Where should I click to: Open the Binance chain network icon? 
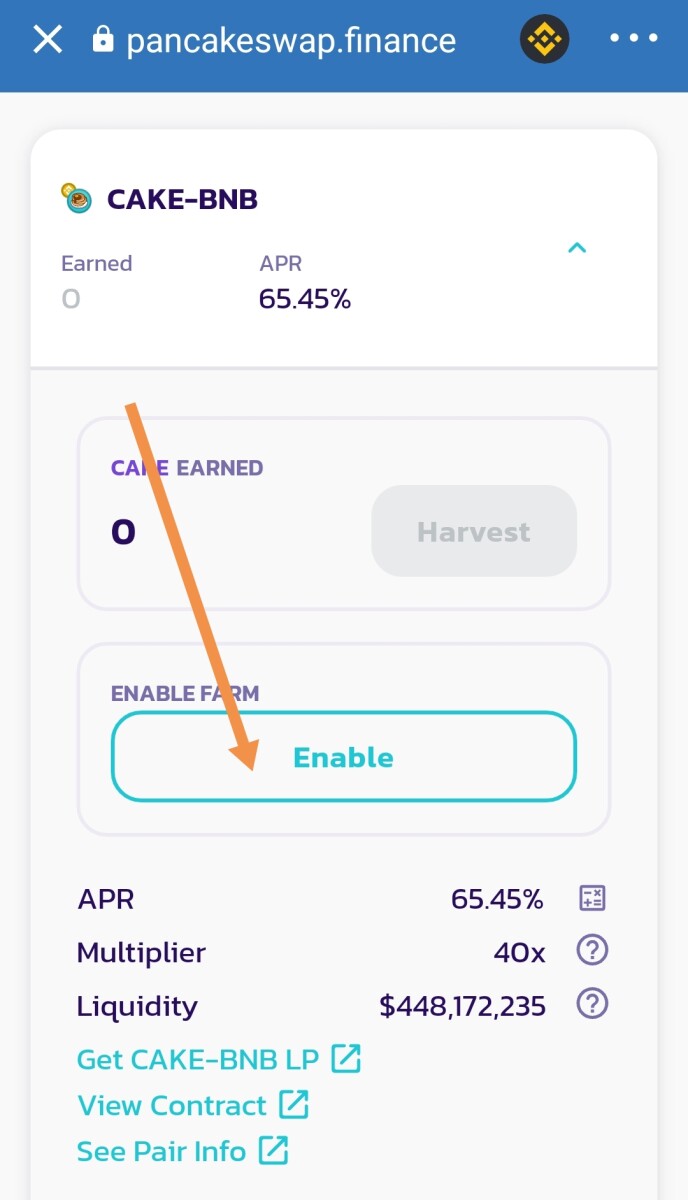(x=544, y=40)
